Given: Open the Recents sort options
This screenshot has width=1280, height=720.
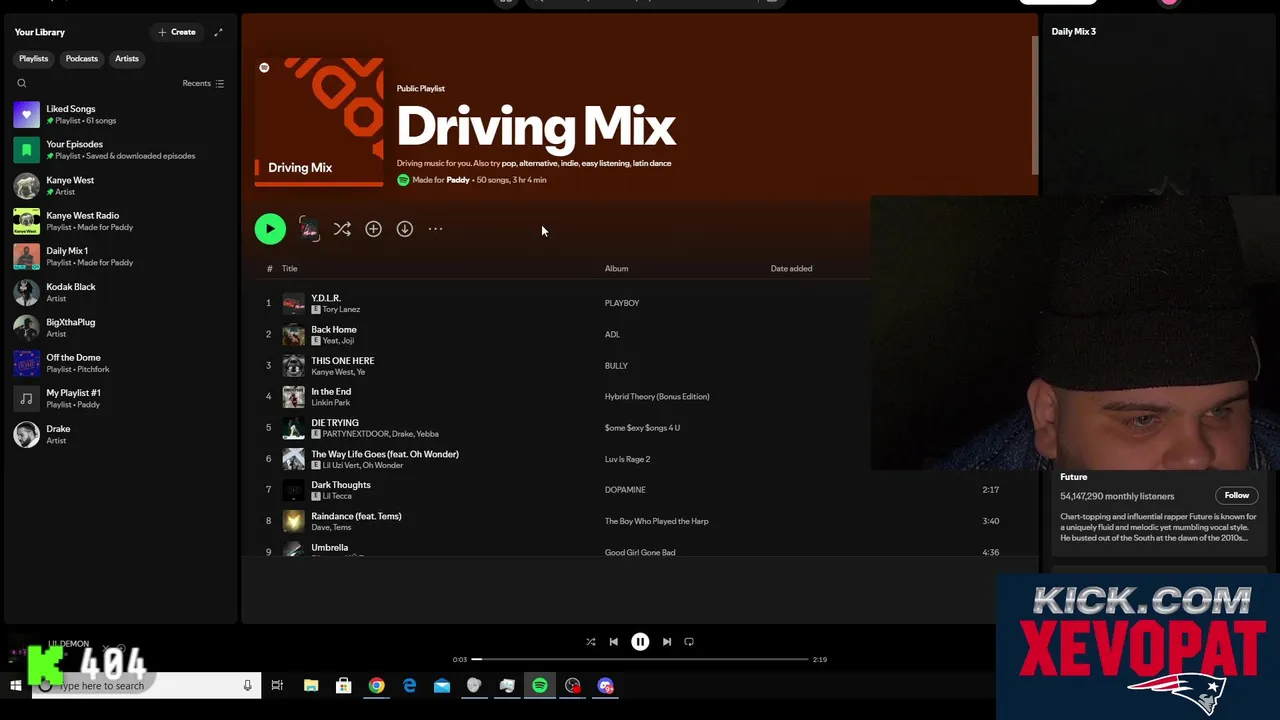Looking at the screenshot, I should (203, 83).
